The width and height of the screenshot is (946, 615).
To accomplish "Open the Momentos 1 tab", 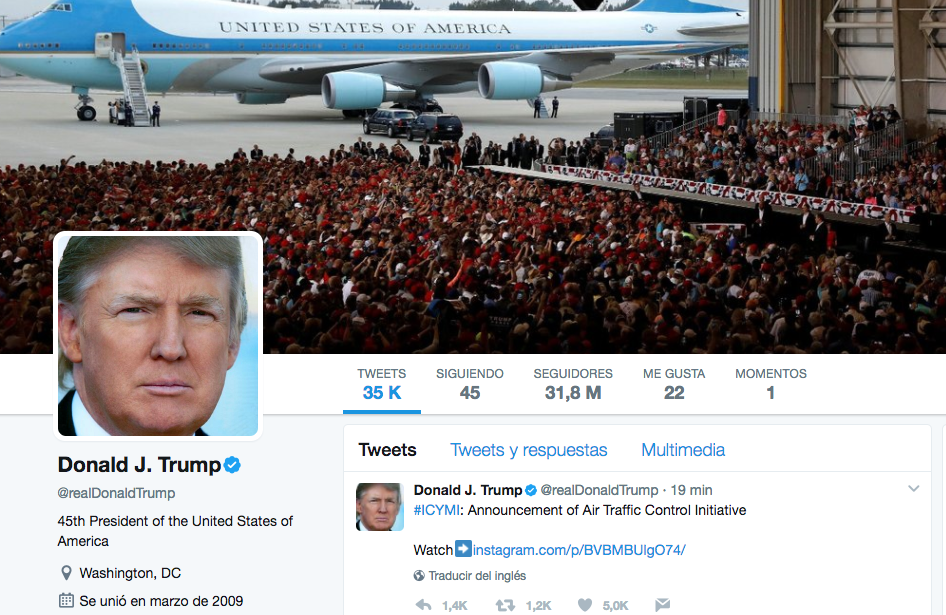I will 770,384.
